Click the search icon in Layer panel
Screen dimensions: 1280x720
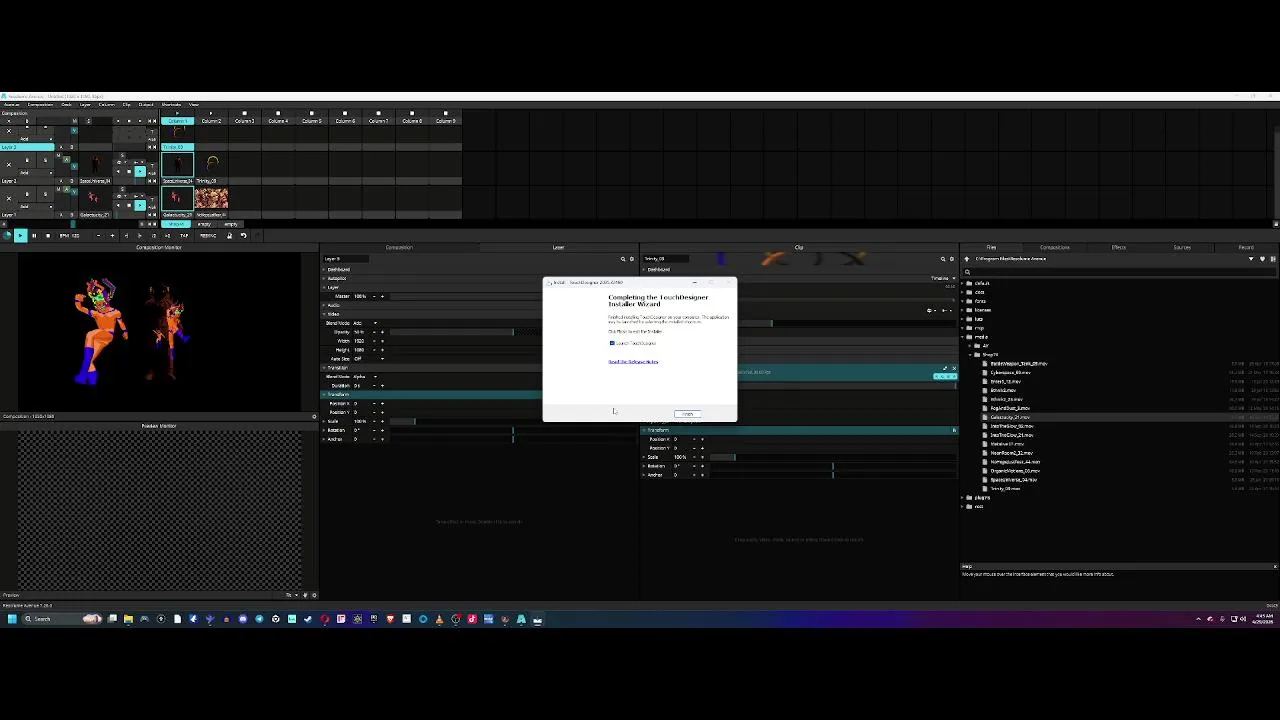623,259
